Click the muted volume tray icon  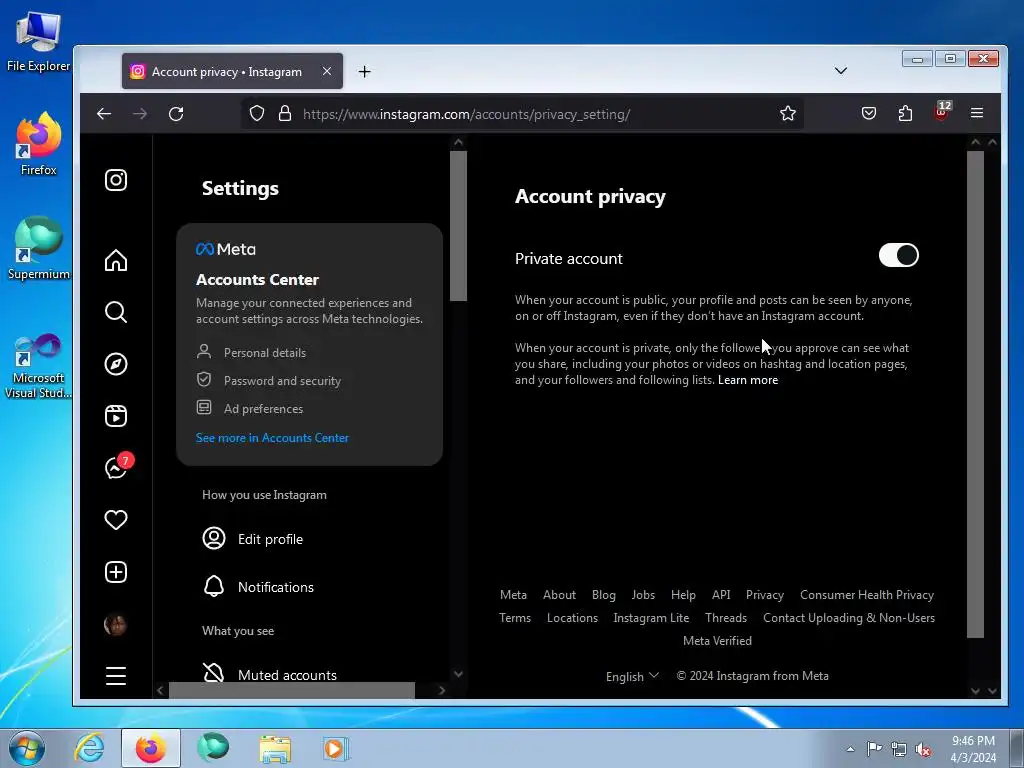click(x=923, y=749)
